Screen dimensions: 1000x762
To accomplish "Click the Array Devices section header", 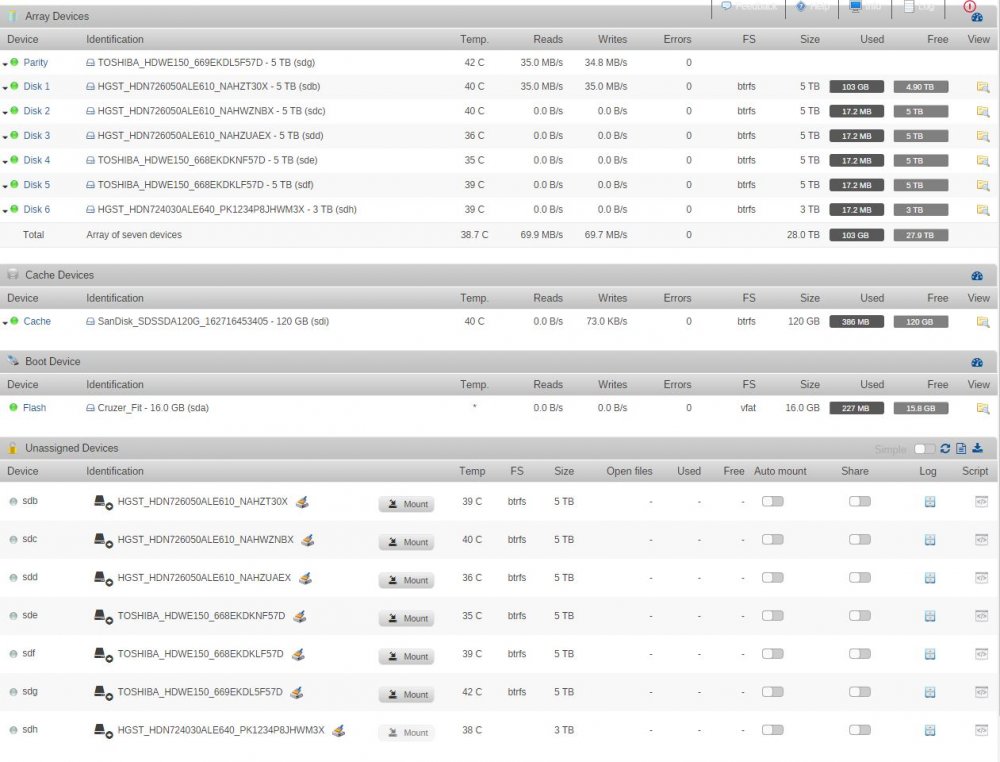I will click(x=499, y=17).
